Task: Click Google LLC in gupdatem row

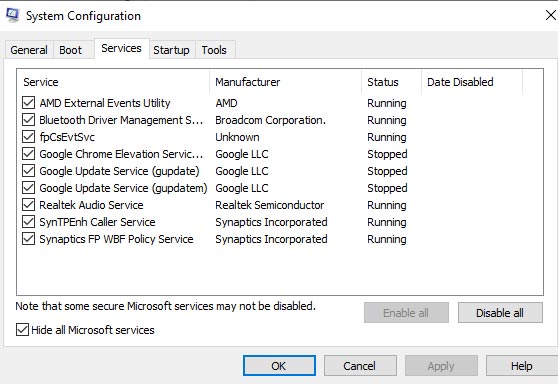Action: click(242, 188)
